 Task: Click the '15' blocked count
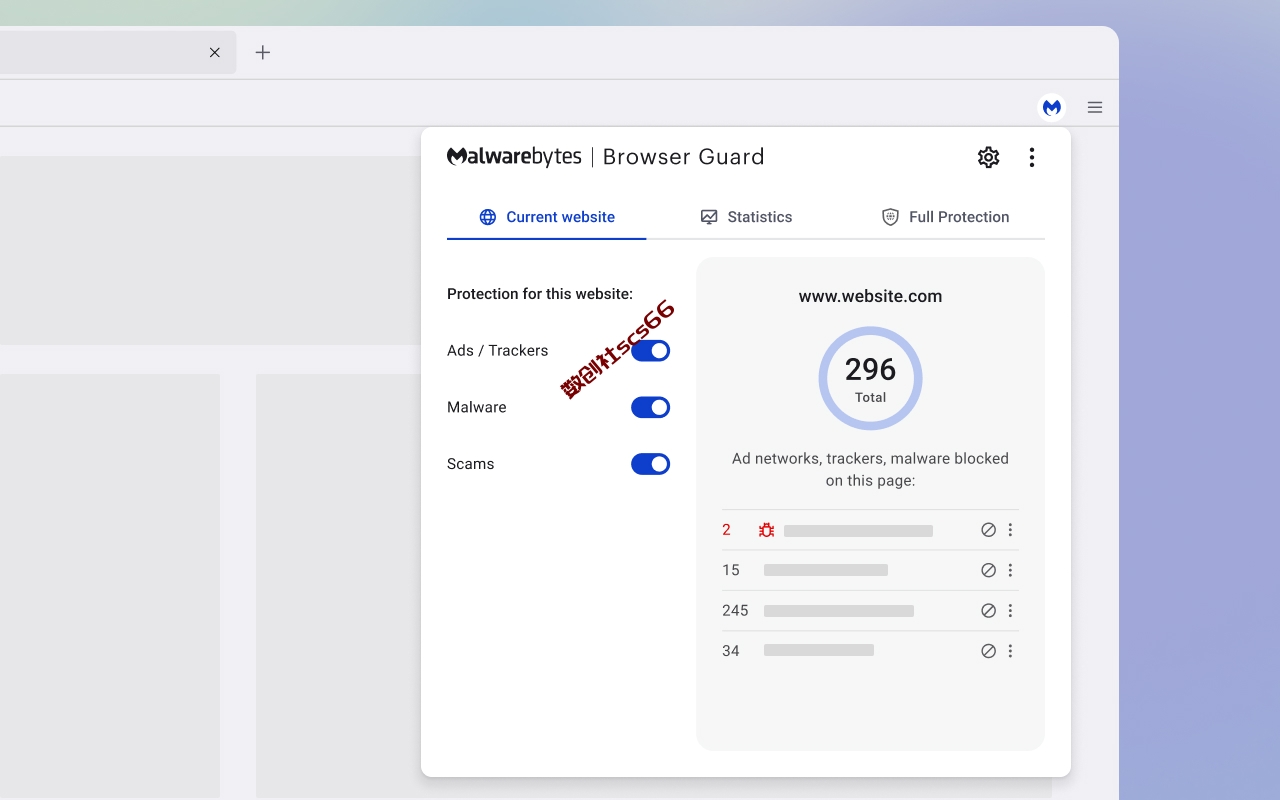(x=731, y=570)
